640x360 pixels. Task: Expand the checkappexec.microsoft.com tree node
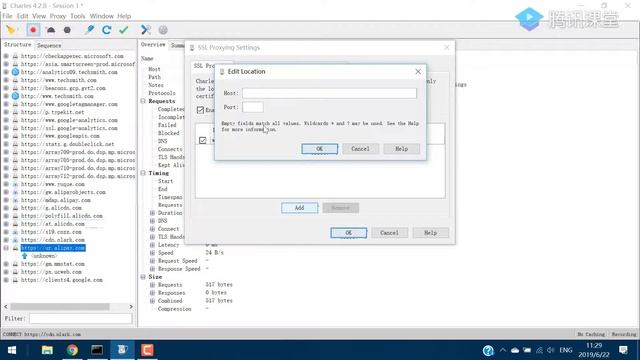click(x=6, y=56)
